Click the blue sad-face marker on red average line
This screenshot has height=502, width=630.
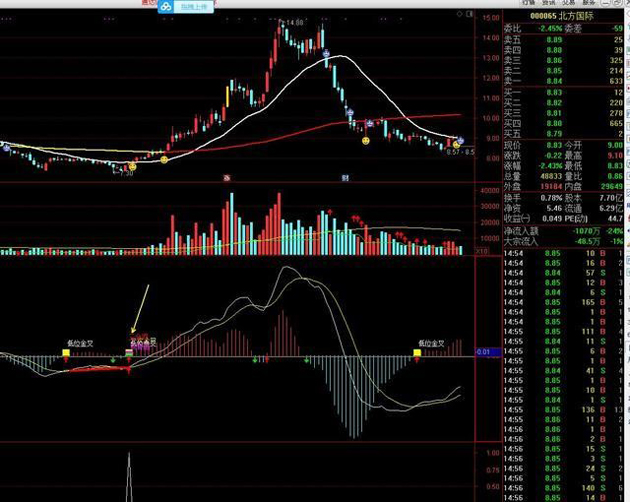(x=370, y=123)
